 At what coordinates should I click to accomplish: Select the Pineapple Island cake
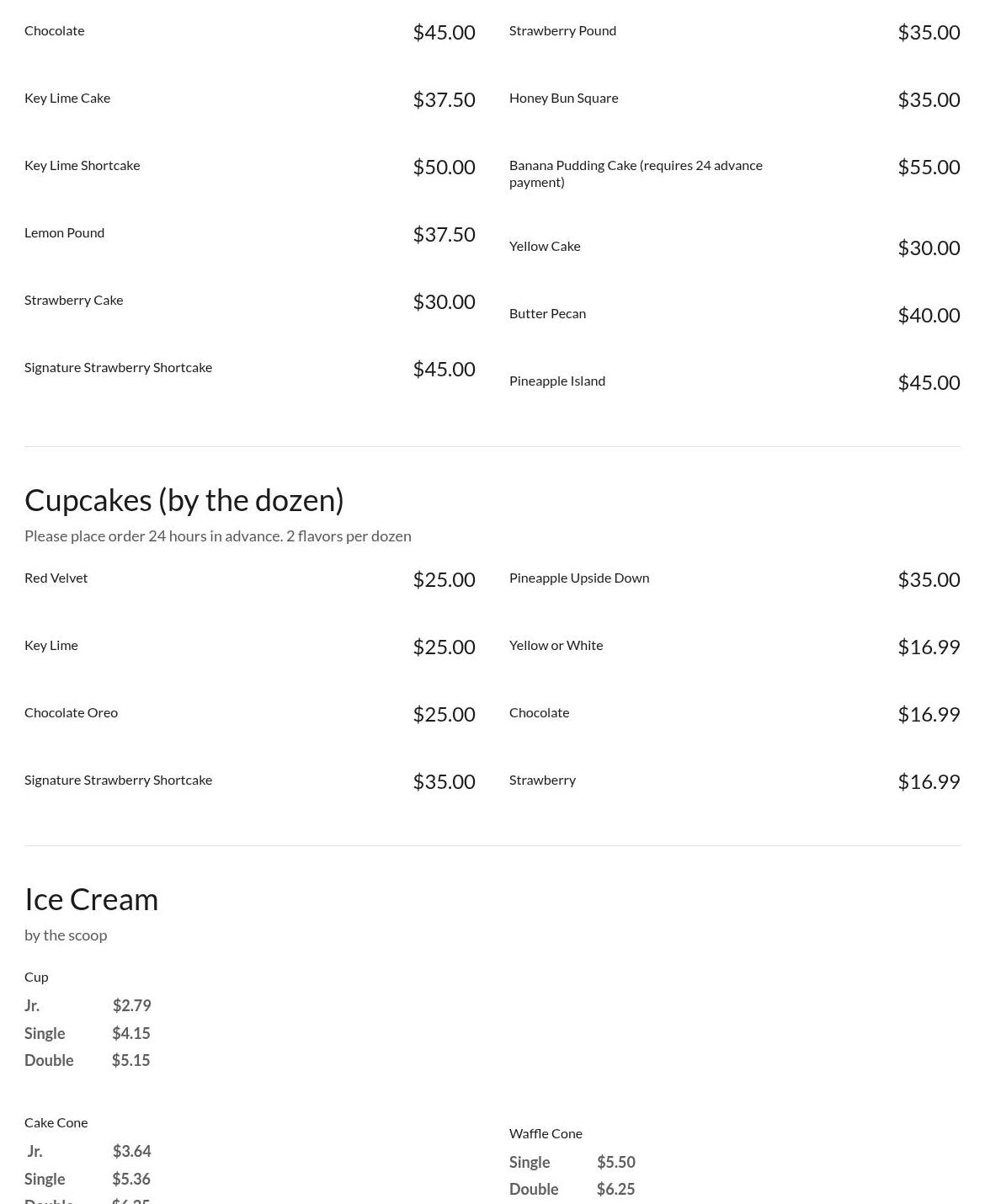tap(556, 381)
